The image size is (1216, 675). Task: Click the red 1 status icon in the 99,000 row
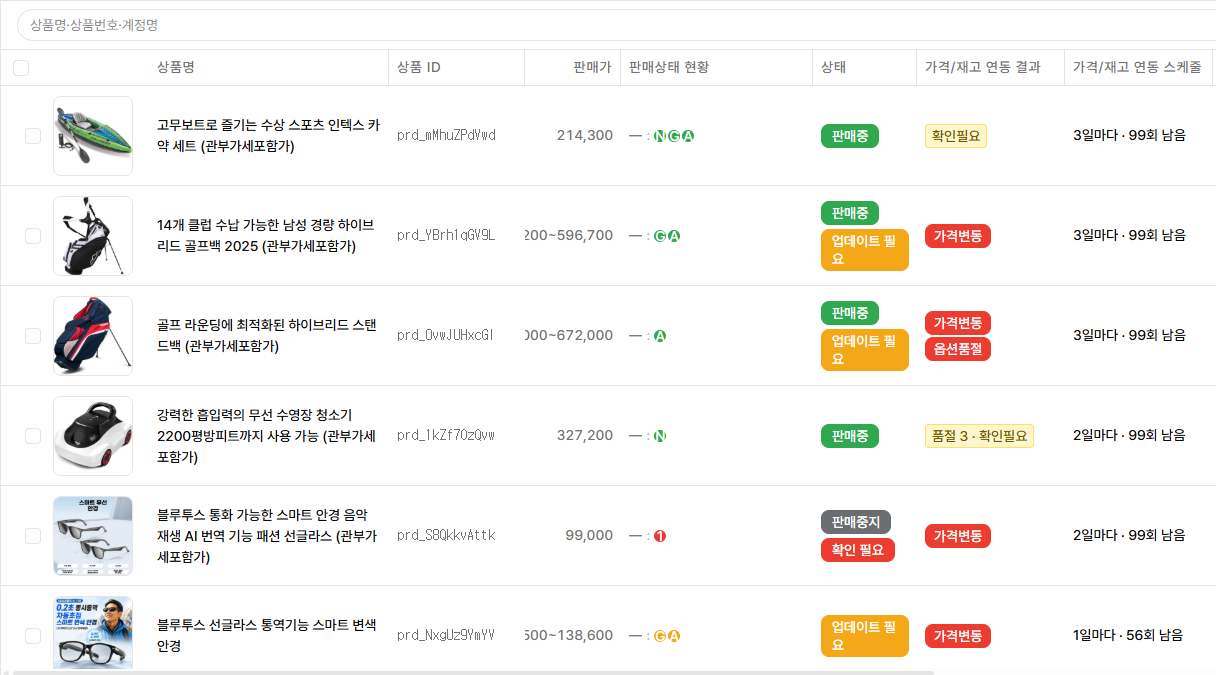pos(660,536)
